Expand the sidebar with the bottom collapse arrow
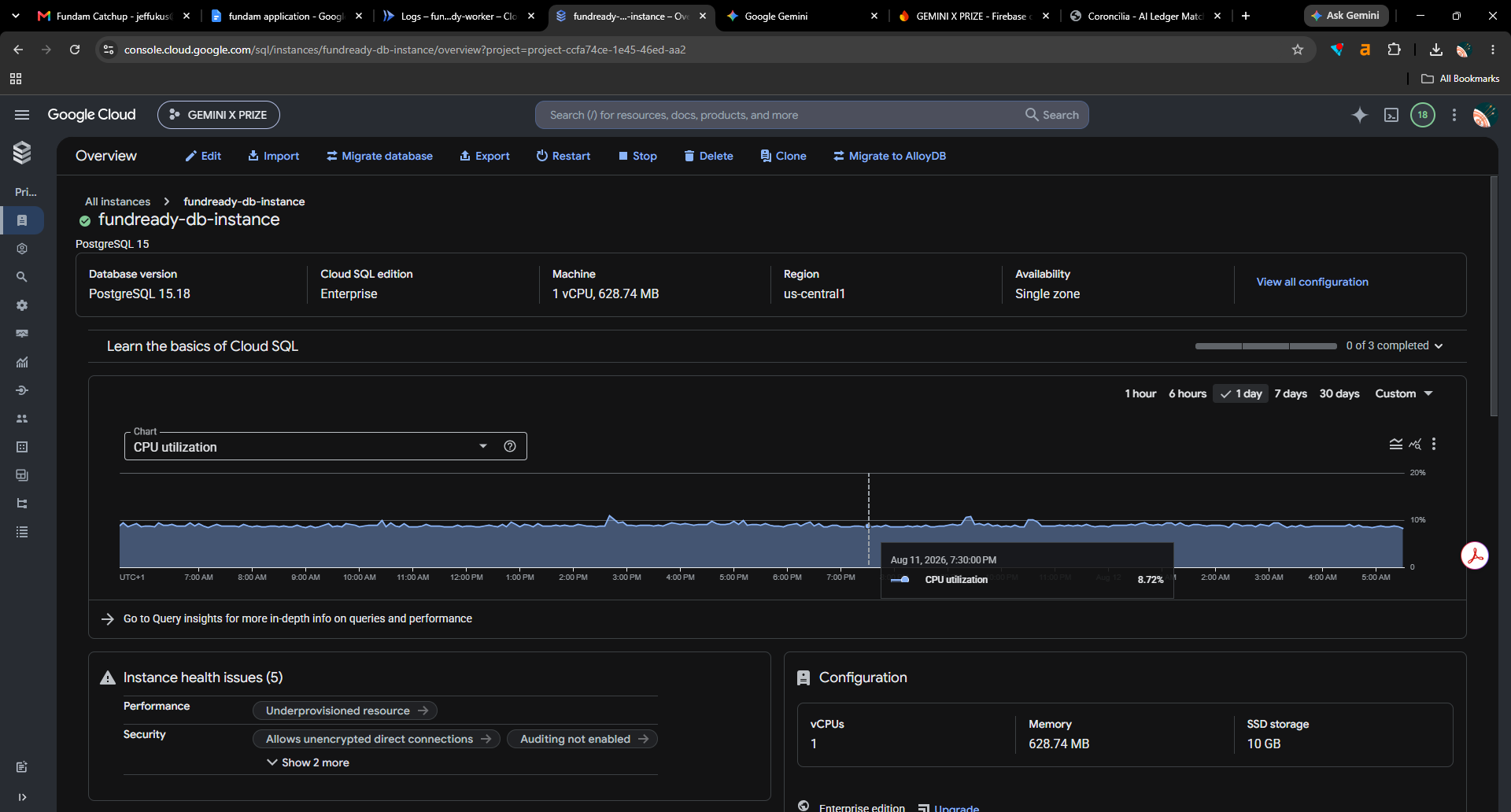 (x=22, y=797)
